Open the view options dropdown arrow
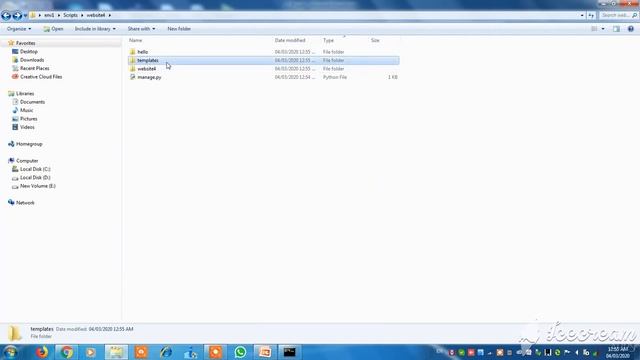Viewport: 640px width, 360px height. (x=603, y=29)
